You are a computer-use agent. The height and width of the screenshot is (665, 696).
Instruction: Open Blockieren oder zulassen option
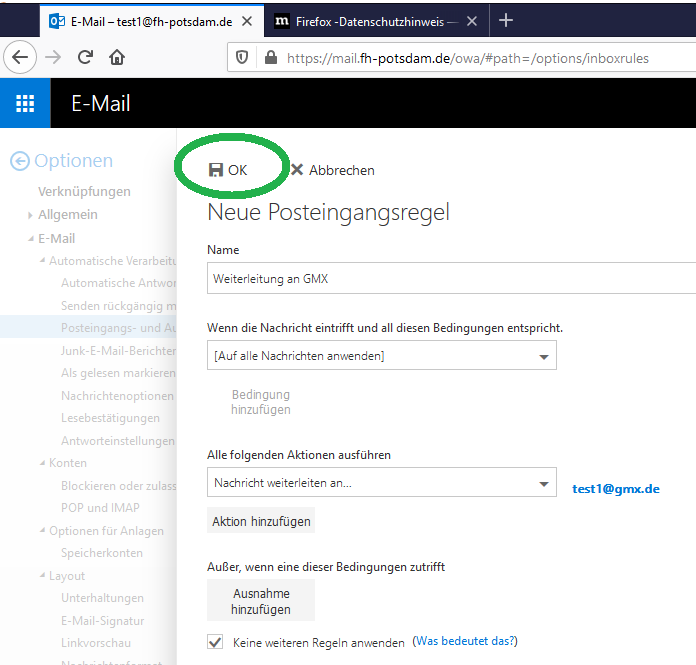tap(119, 486)
